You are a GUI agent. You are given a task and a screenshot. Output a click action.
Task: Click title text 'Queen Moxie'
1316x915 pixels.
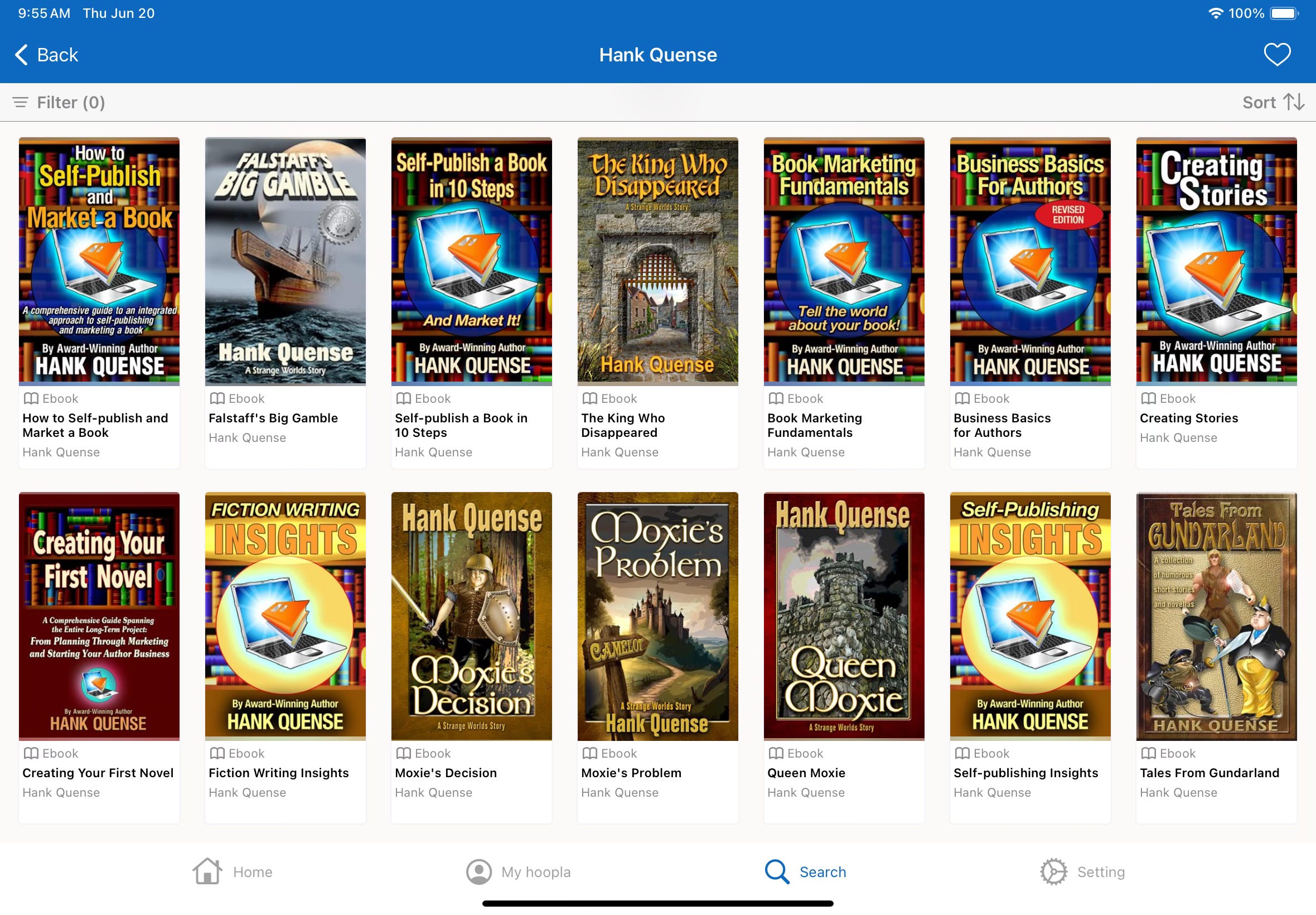coord(806,773)
